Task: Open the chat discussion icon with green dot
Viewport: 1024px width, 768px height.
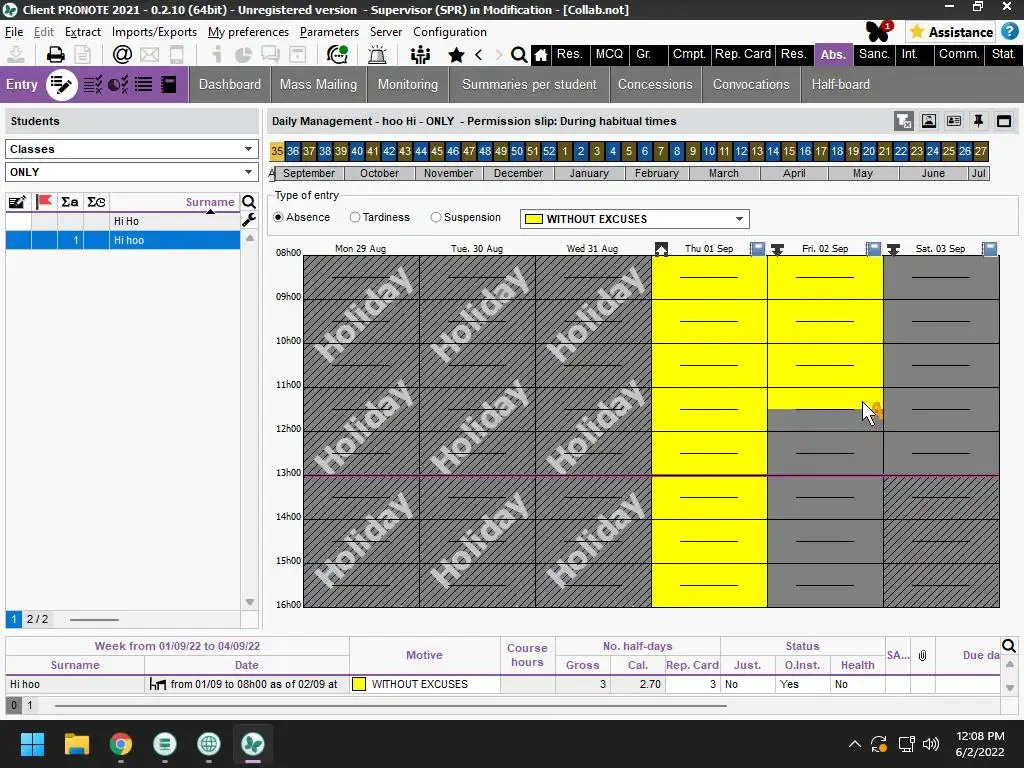Action: tap(337, 54)
